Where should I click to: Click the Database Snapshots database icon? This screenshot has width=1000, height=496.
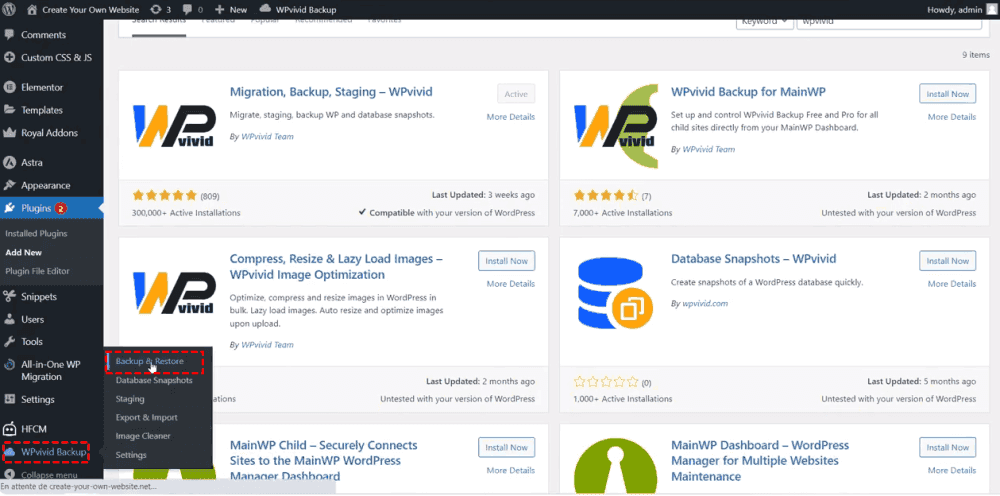615,292
